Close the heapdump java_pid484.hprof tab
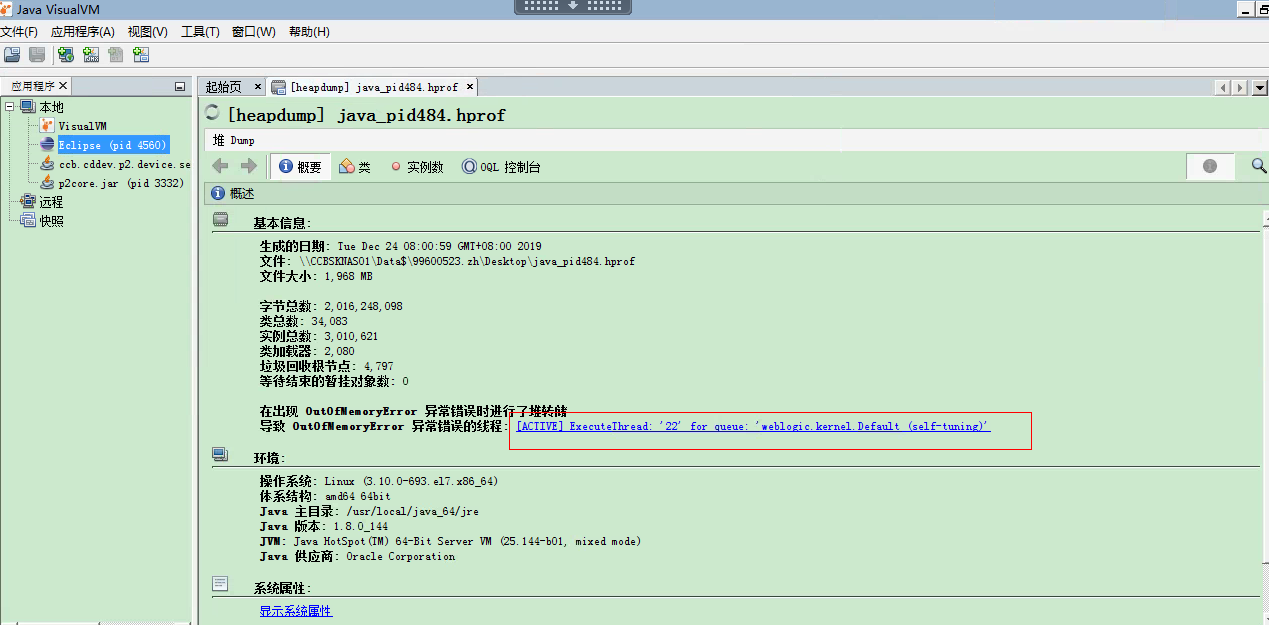1269x625 pixels. (470, 87)
